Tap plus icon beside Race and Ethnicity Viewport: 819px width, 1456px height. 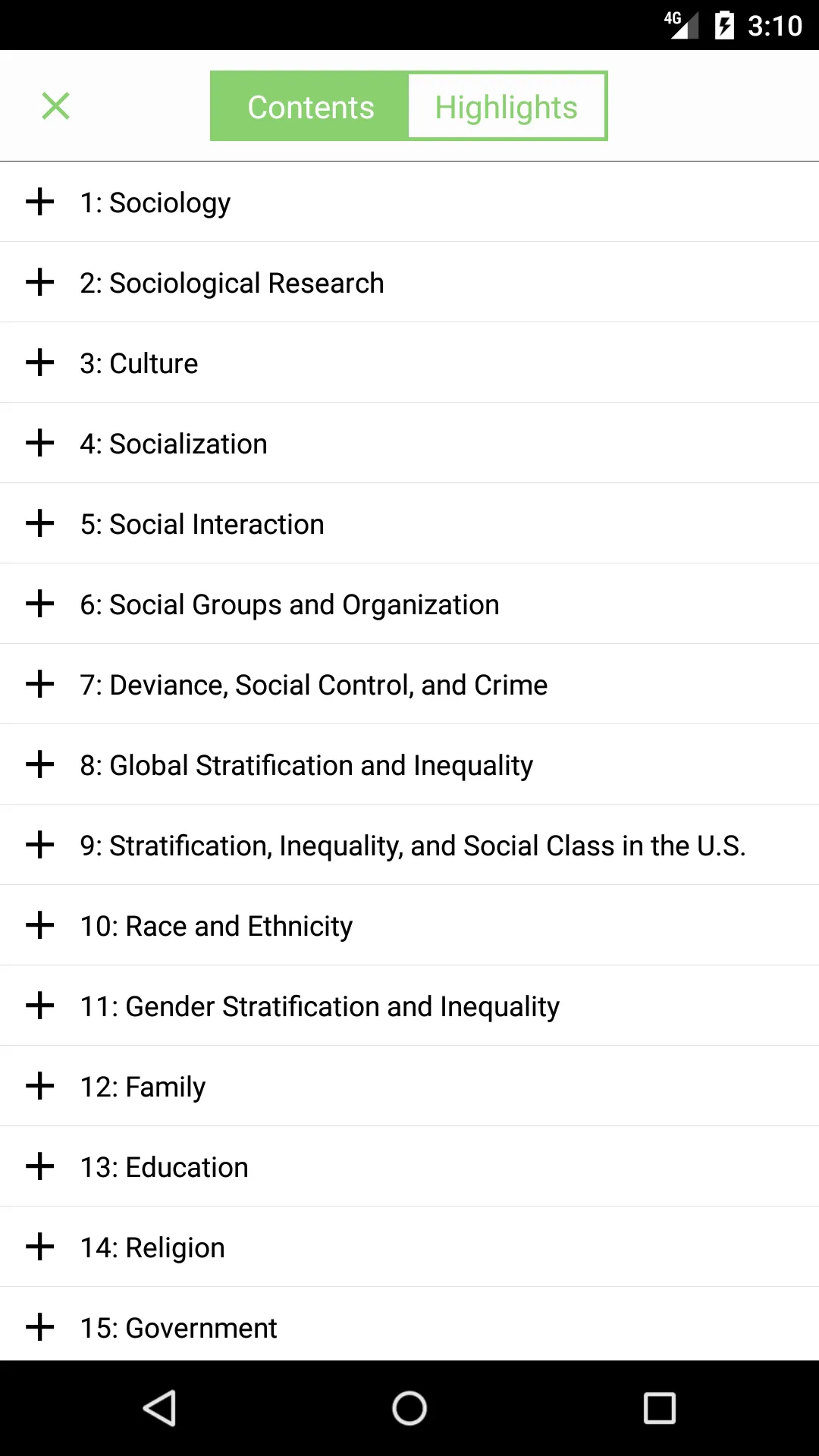tap(40, 925)
